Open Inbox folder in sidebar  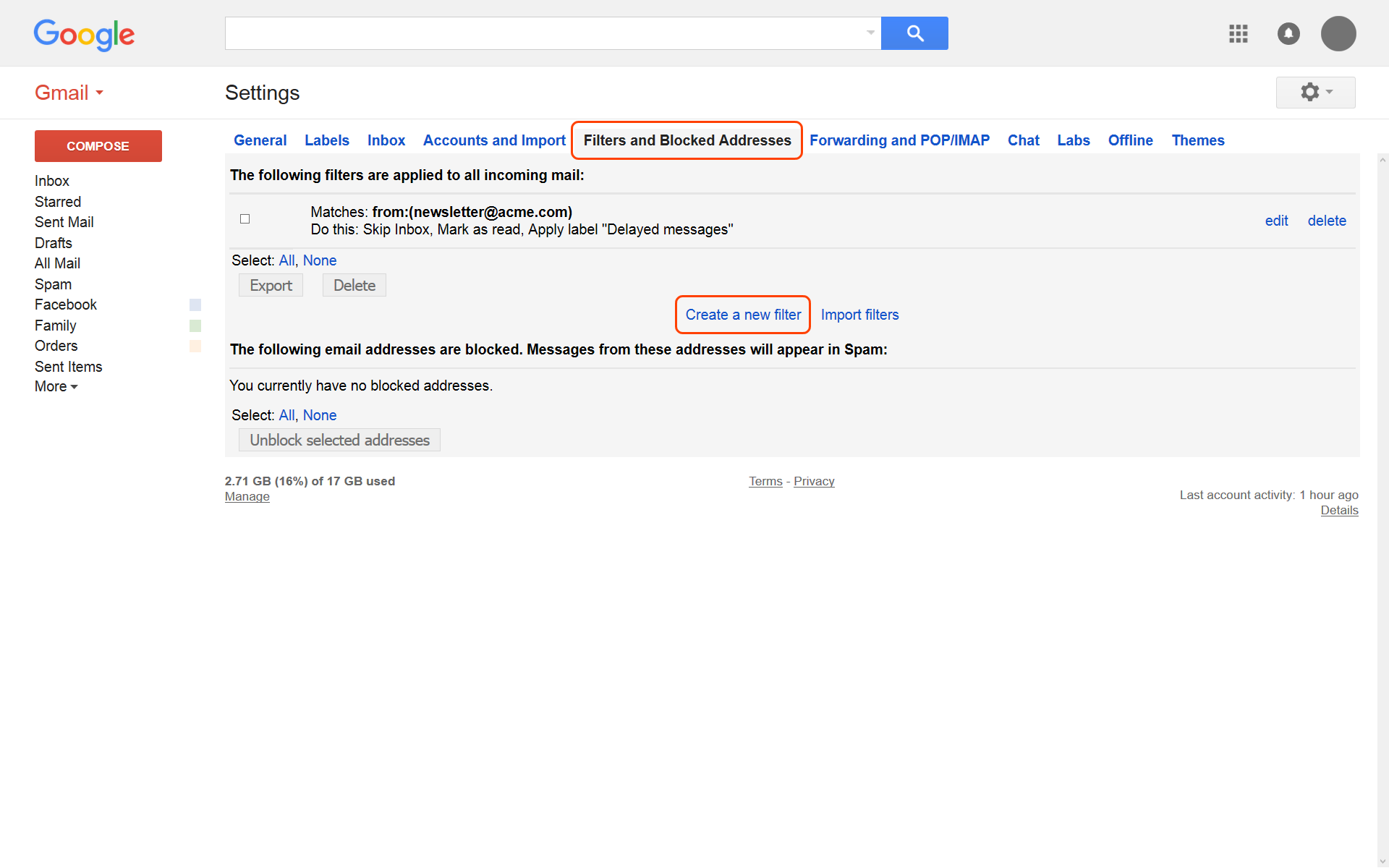[52, 181]
